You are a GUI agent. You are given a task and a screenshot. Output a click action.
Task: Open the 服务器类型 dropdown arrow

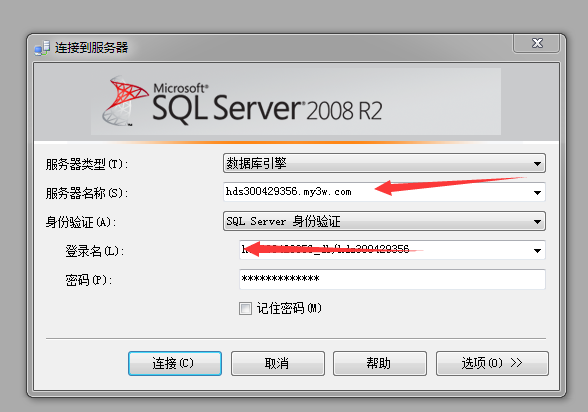click(x=537, y=164)
